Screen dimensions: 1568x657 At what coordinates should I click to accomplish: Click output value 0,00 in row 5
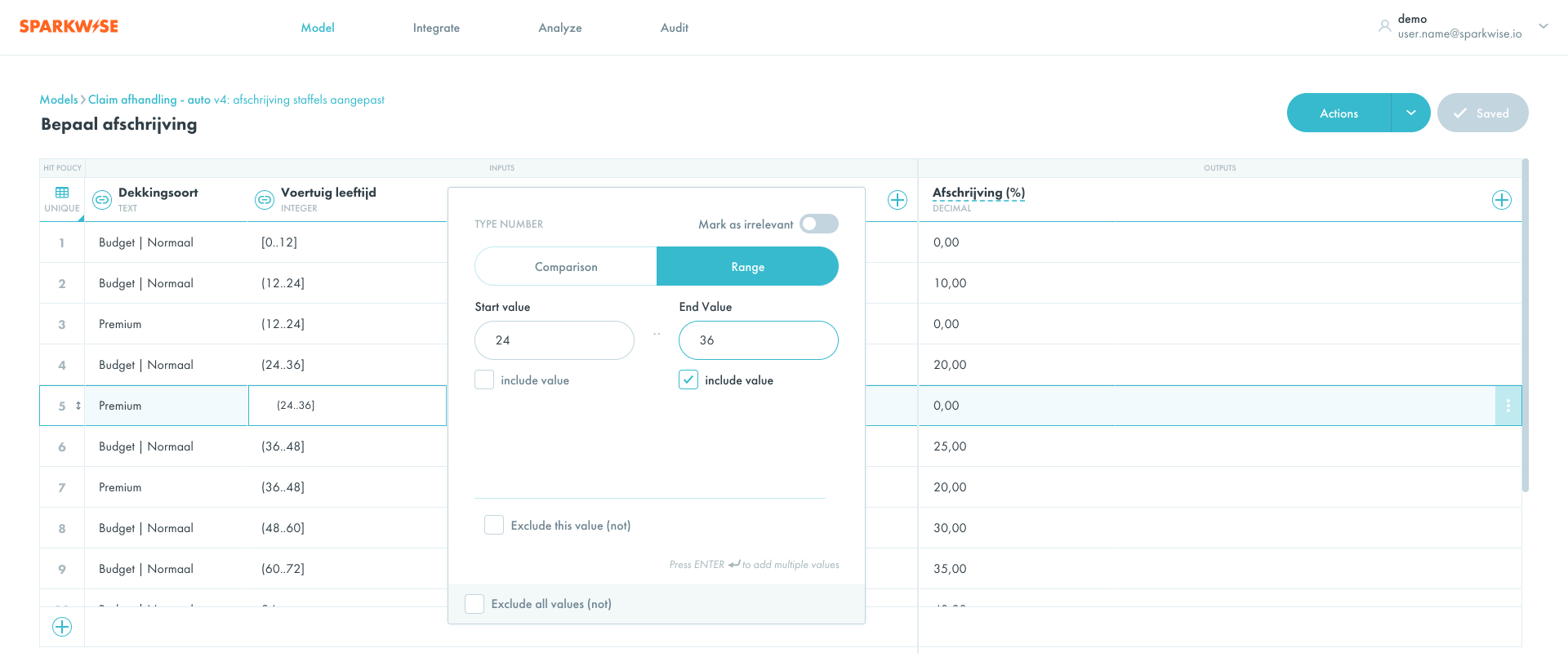[x=947, y=406]
